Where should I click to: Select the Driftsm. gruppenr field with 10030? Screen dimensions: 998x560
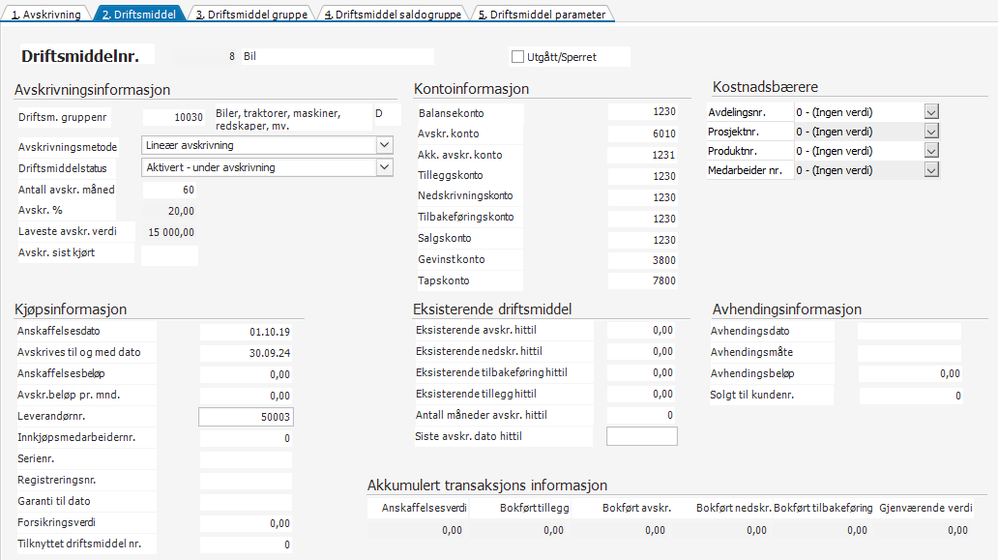click(174, 117)
